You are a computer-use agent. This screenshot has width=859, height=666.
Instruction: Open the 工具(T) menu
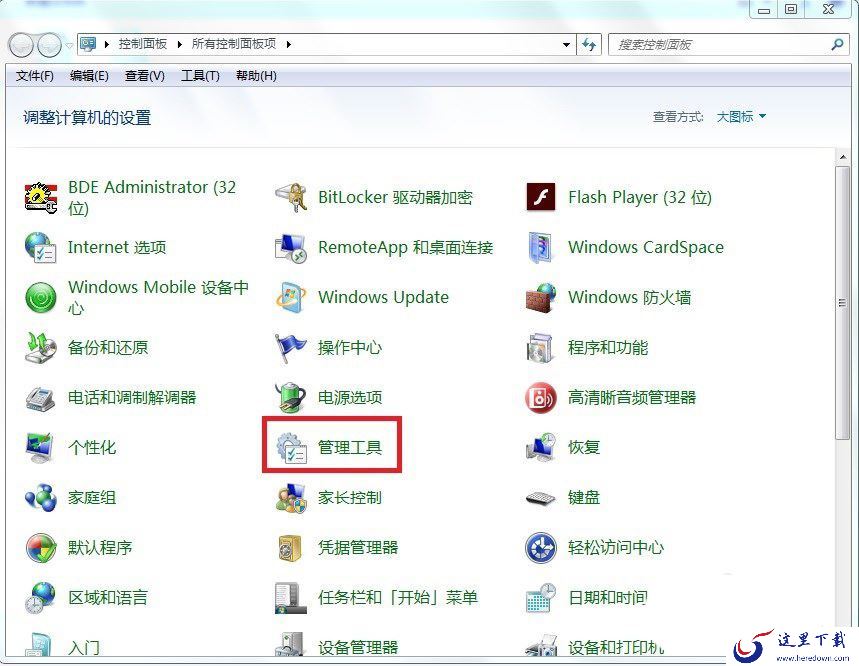pyautogui.click(x=201, y=76)
